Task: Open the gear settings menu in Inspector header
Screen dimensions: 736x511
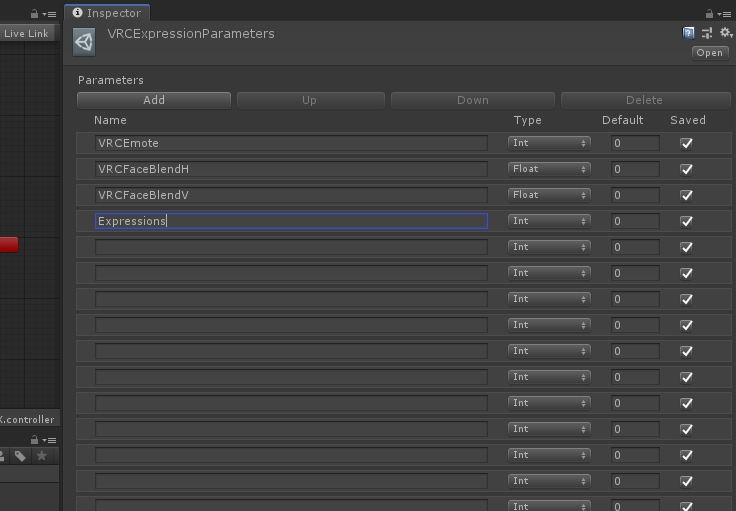Action: (725, 32)
